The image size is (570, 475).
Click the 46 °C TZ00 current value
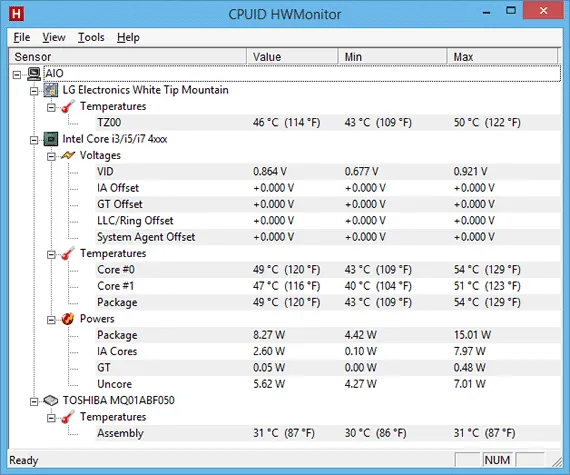286,122
